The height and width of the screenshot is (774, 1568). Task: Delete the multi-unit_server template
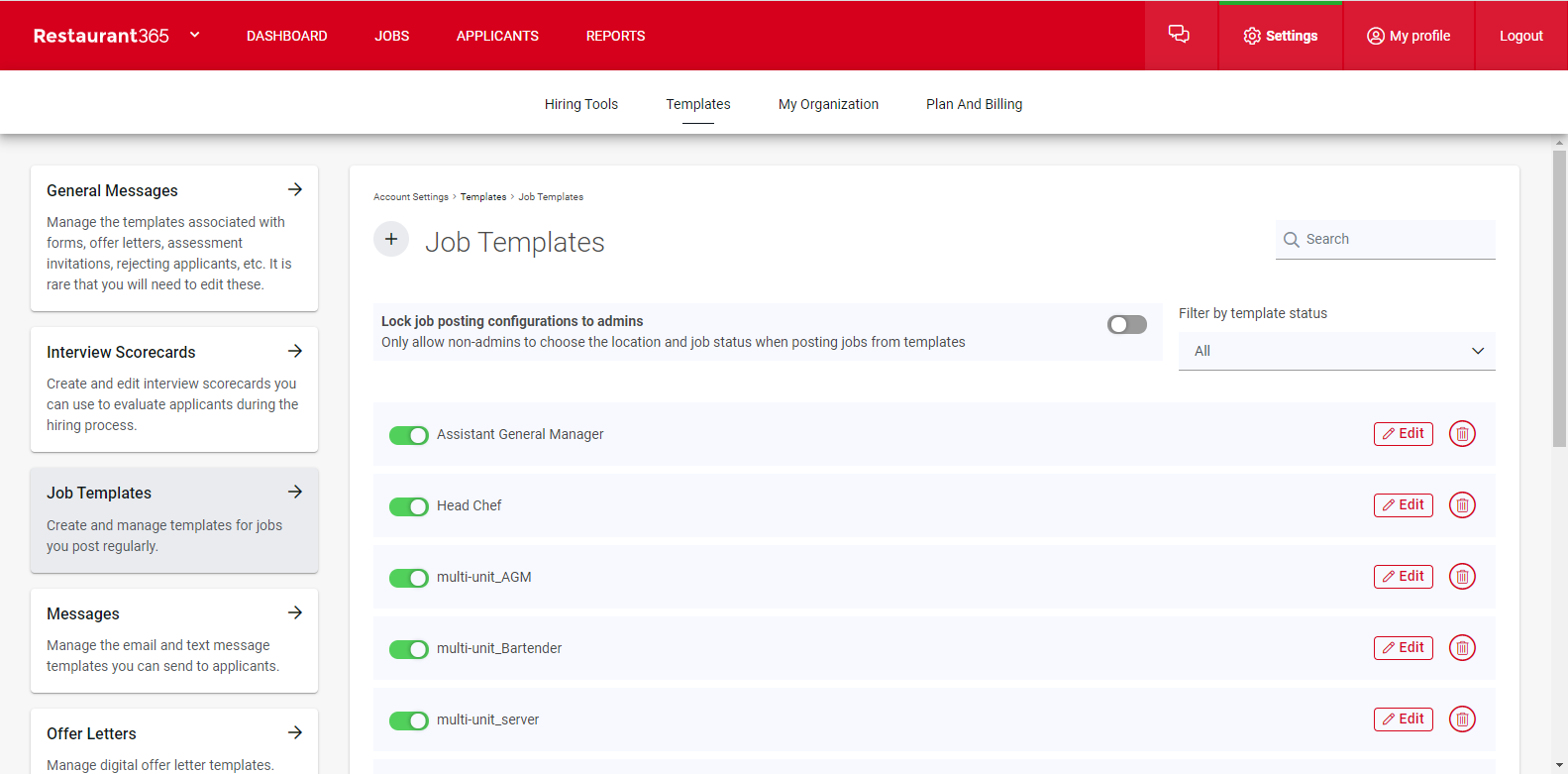pos(1462,719)
